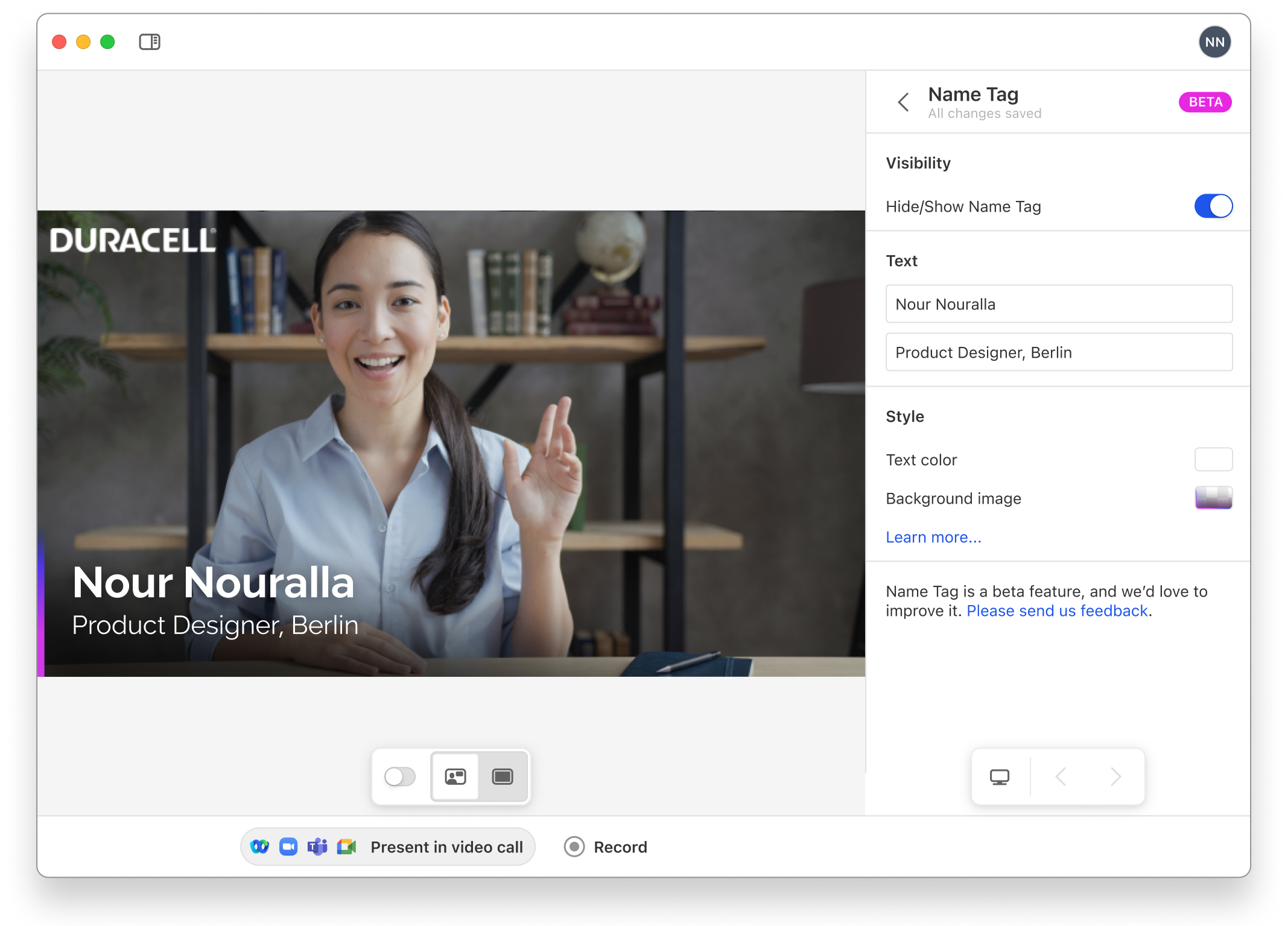Select the full-screen slide layout icon
Screen dimensions: 1288x926
pos(503,776)
